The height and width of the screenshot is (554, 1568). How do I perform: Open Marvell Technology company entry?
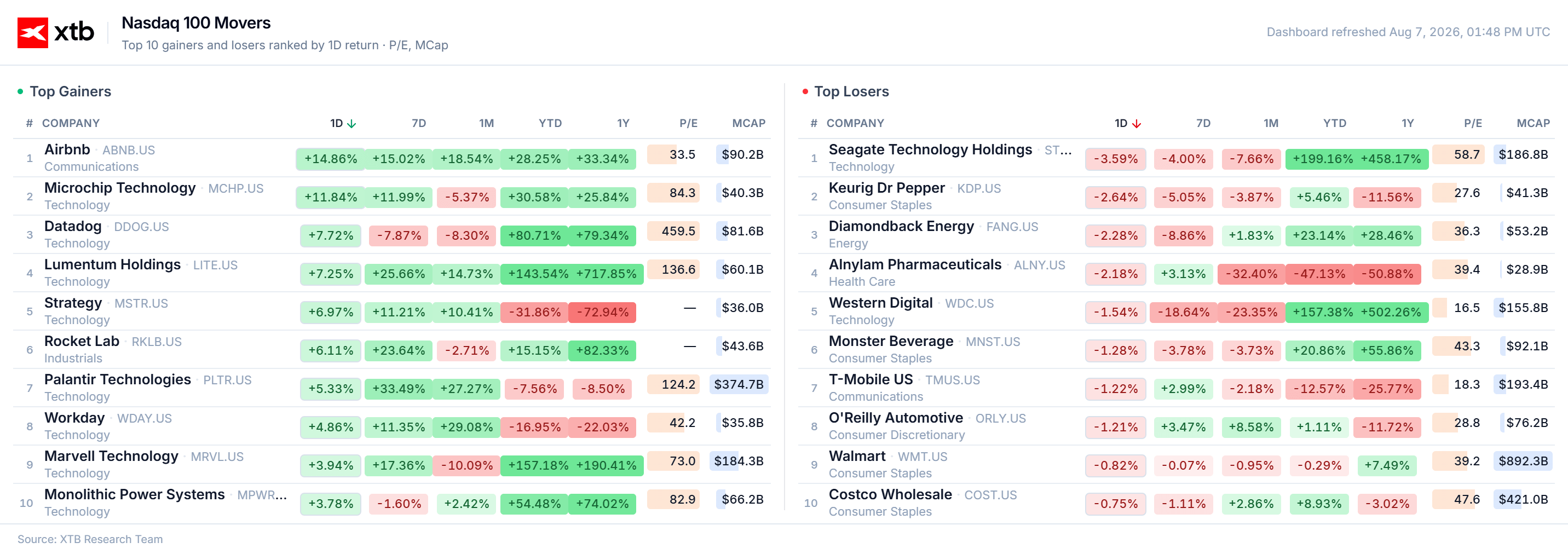[111, 456]
